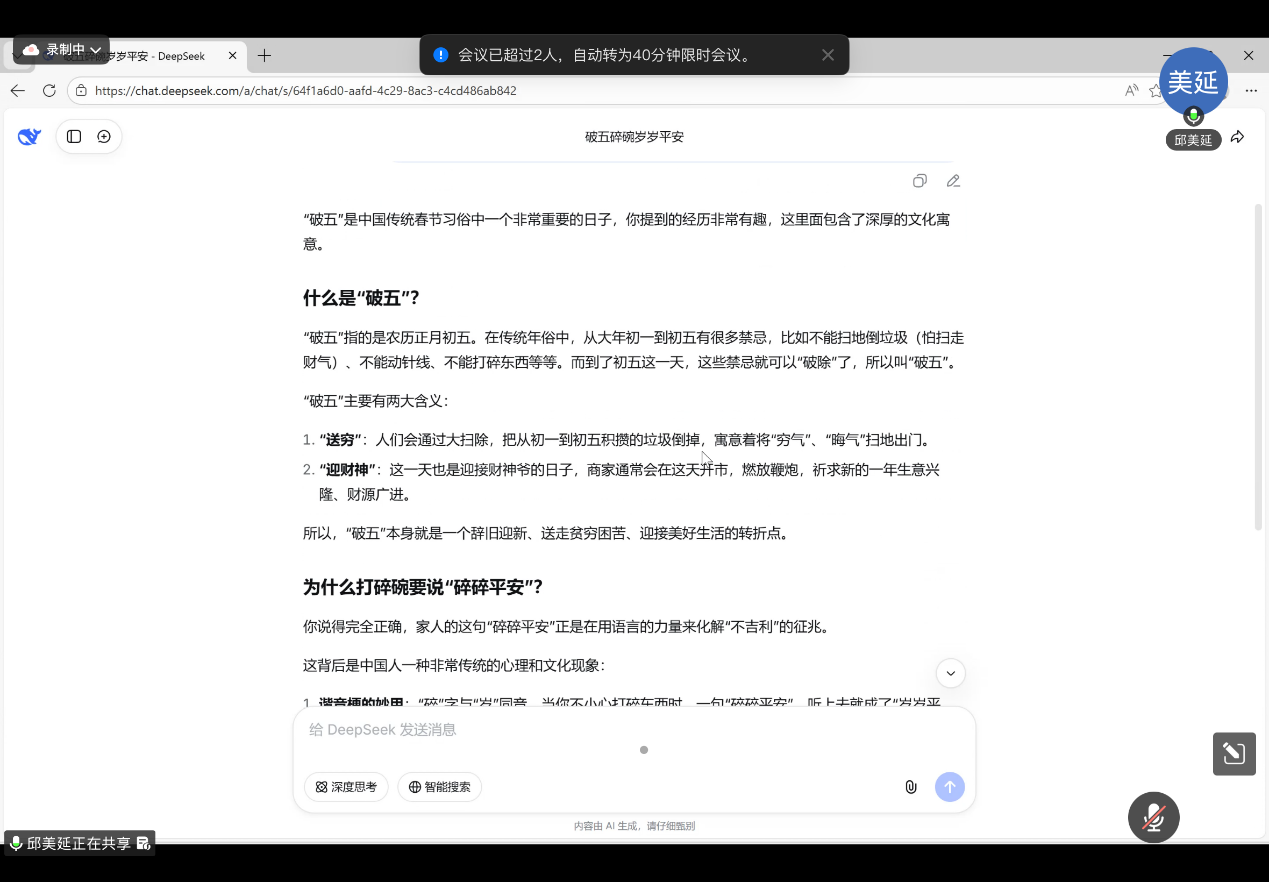Click the DeepSeek whale logo
The height and width of the screenshot is (882, 1269).
click(x=29, y=137)
